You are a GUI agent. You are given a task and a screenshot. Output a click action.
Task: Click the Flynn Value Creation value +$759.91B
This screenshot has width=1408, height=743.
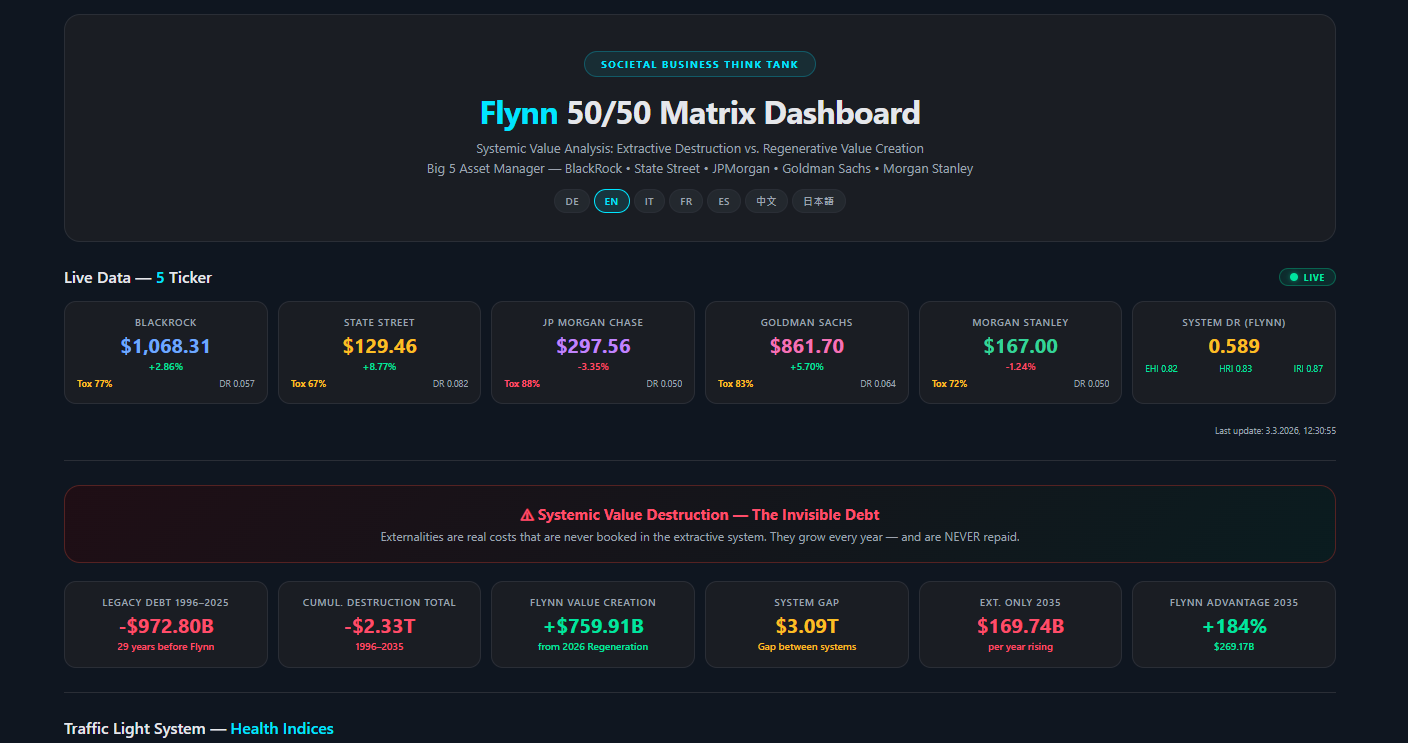[593, 627]
